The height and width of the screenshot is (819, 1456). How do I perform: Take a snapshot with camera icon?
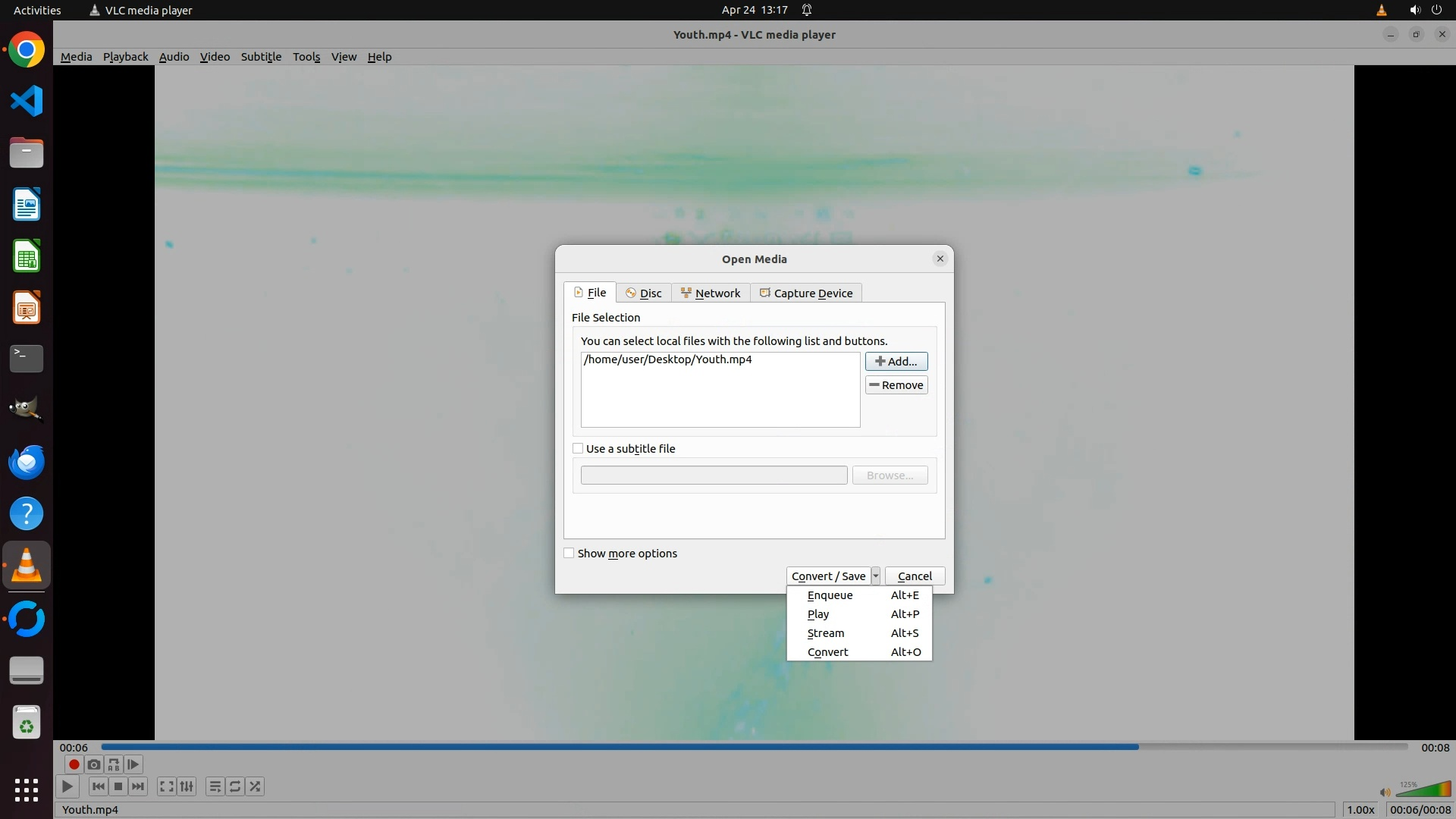(x=94, y=764)
